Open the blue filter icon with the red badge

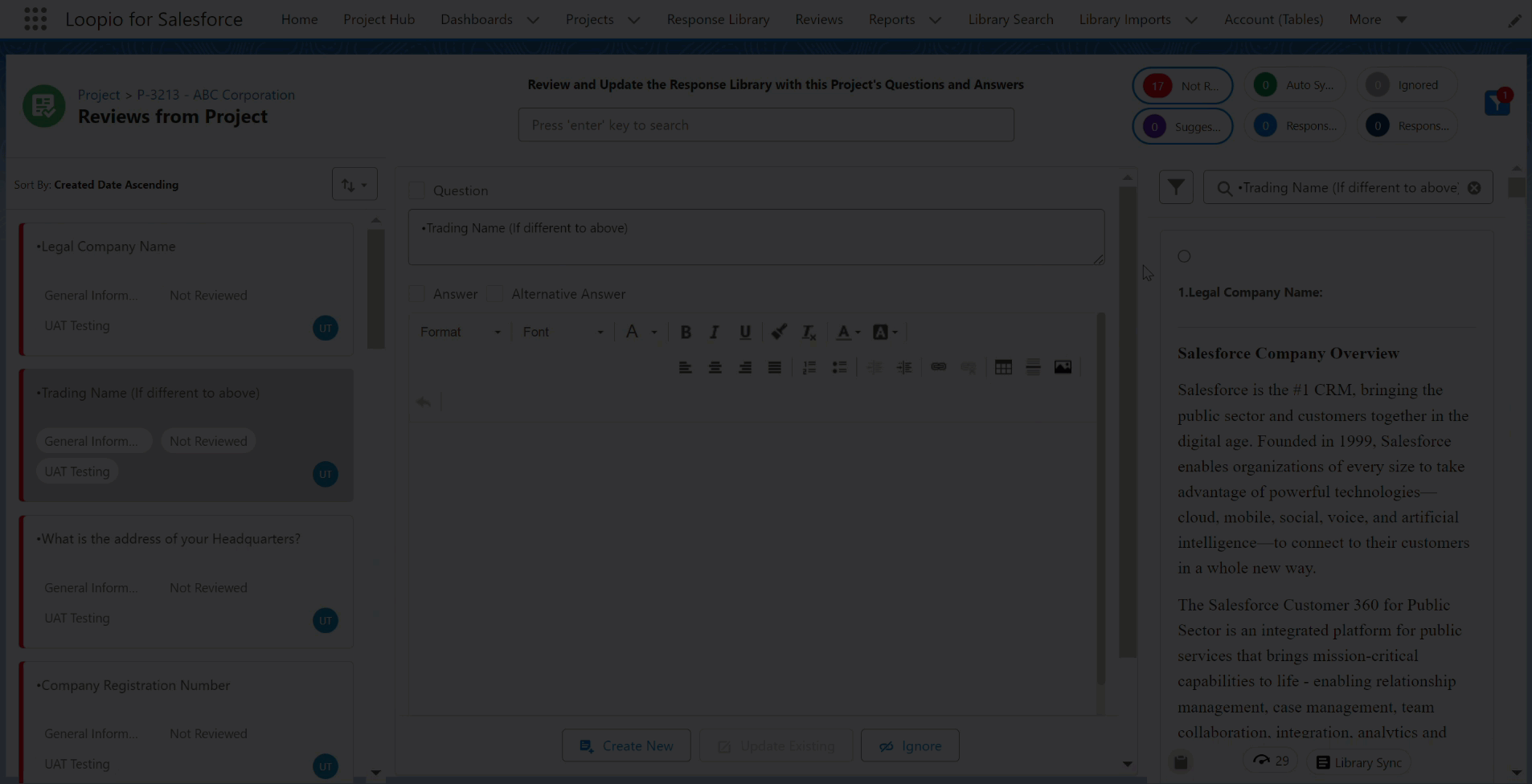(x=1497, y=102)
